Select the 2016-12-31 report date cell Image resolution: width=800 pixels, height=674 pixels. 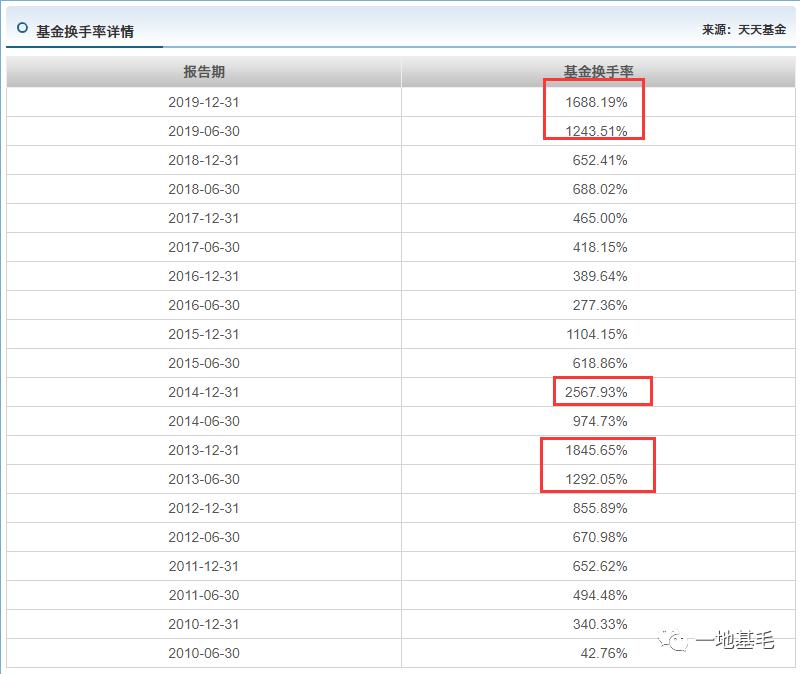coord(204,277)
